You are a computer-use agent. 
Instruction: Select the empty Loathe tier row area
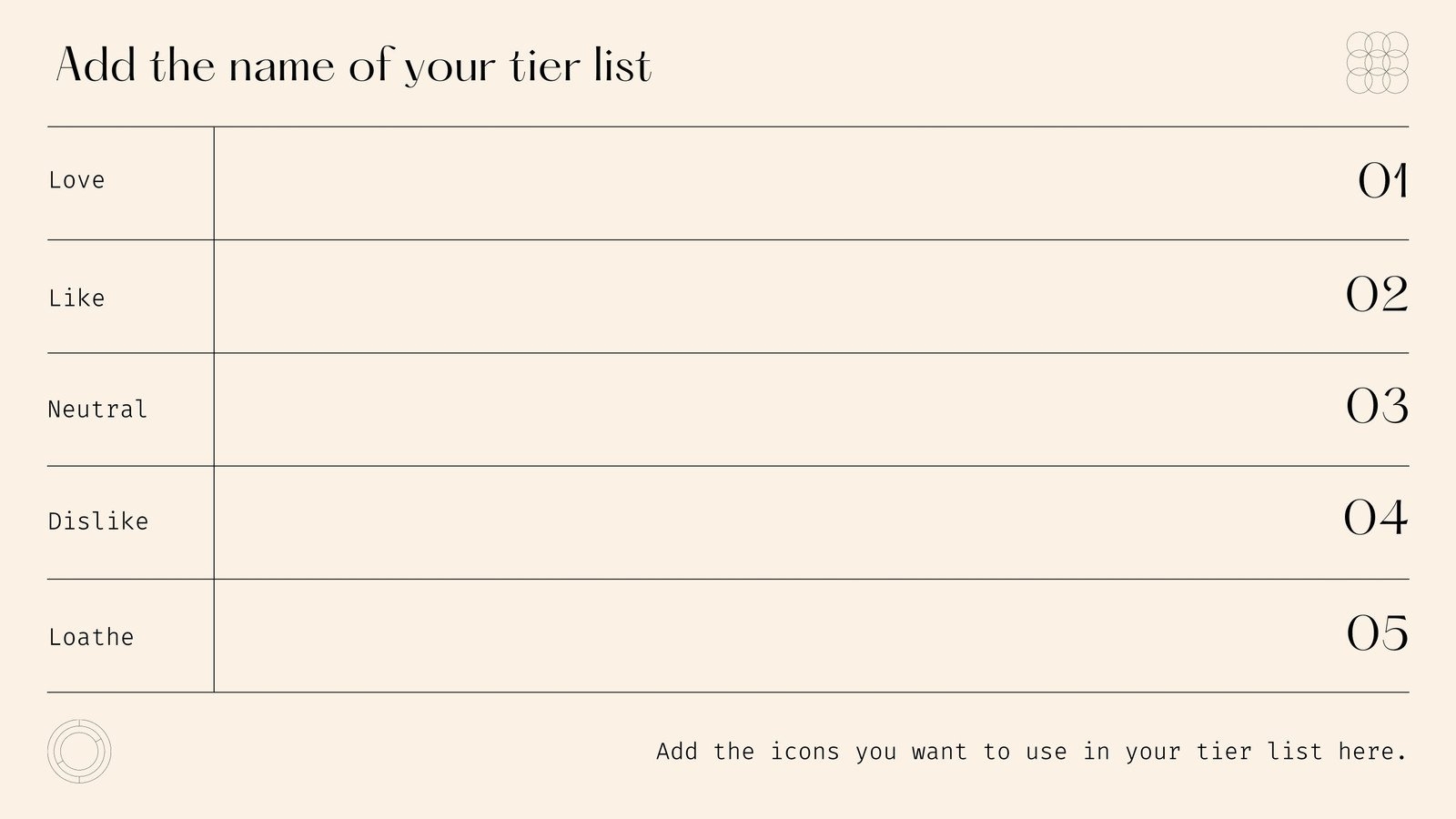coord(773,635)
